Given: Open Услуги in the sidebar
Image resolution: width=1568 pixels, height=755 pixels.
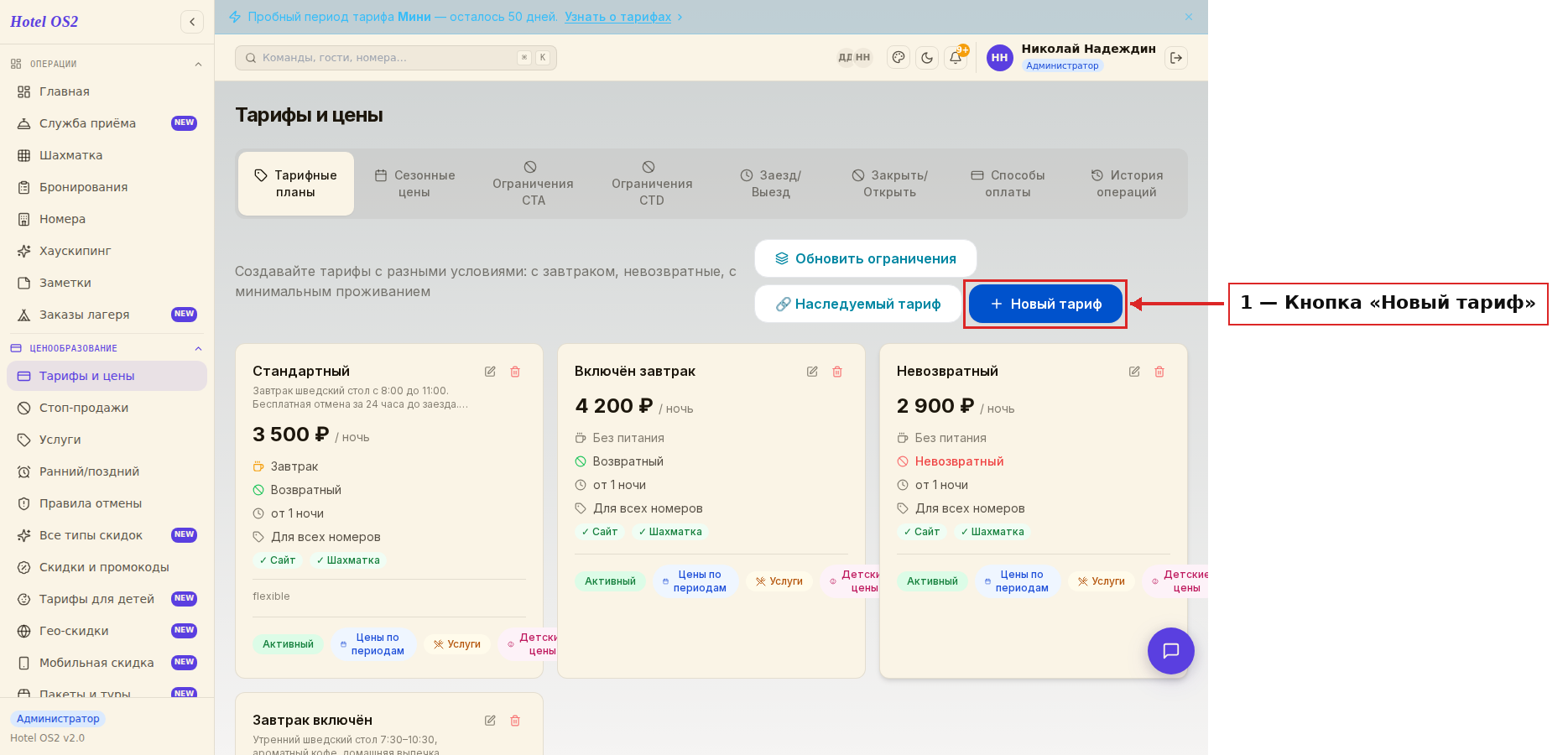Looking at the screenshot, I should coord(107,440).
